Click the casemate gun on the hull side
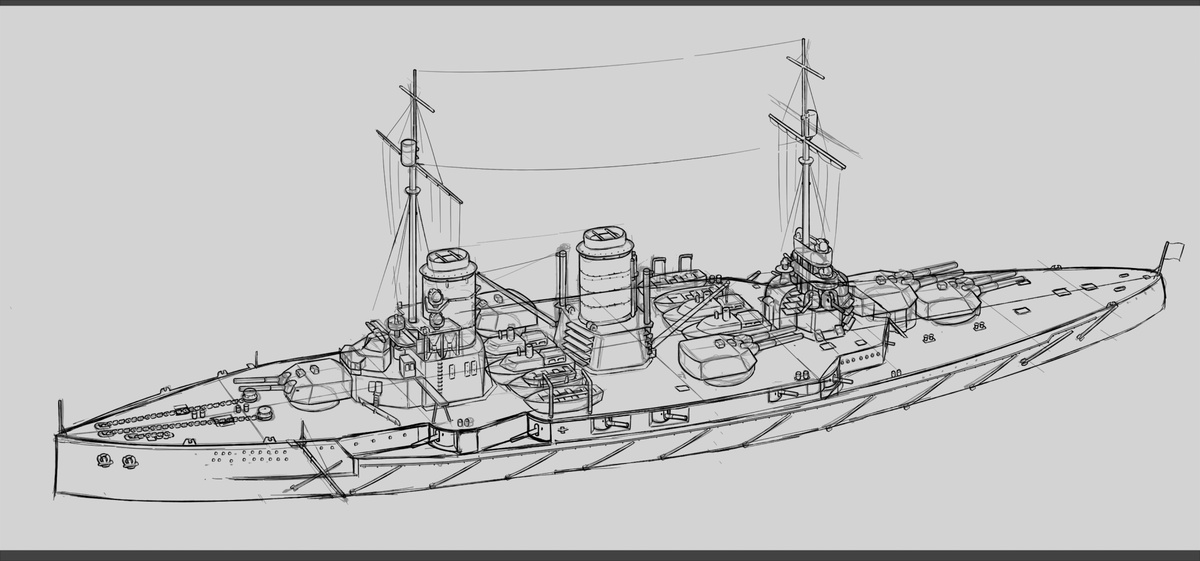This screenshot has height=561, width=1200. click(610, 424)
